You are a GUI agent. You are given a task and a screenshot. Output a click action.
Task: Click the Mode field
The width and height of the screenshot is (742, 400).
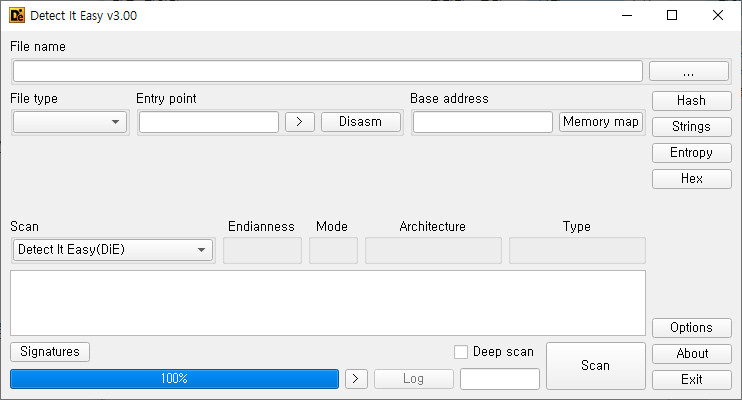pyautogui.click(x=333, y=250)
